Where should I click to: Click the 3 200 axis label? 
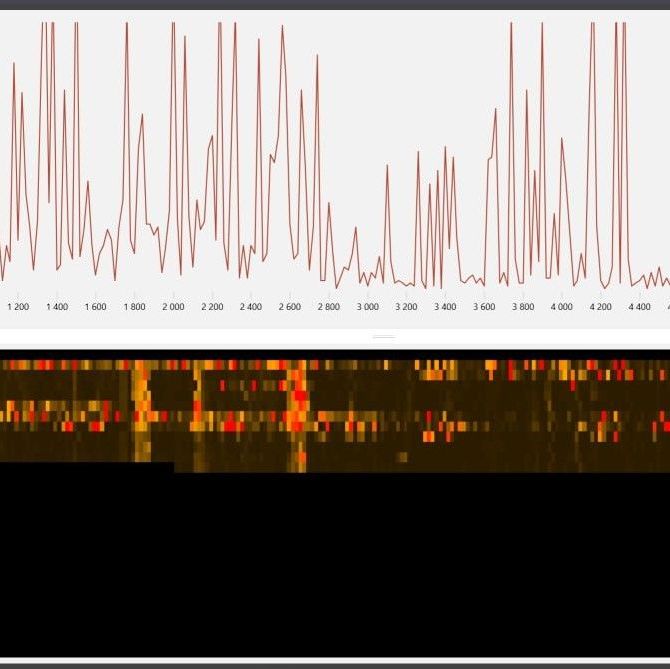coord(406,307)
